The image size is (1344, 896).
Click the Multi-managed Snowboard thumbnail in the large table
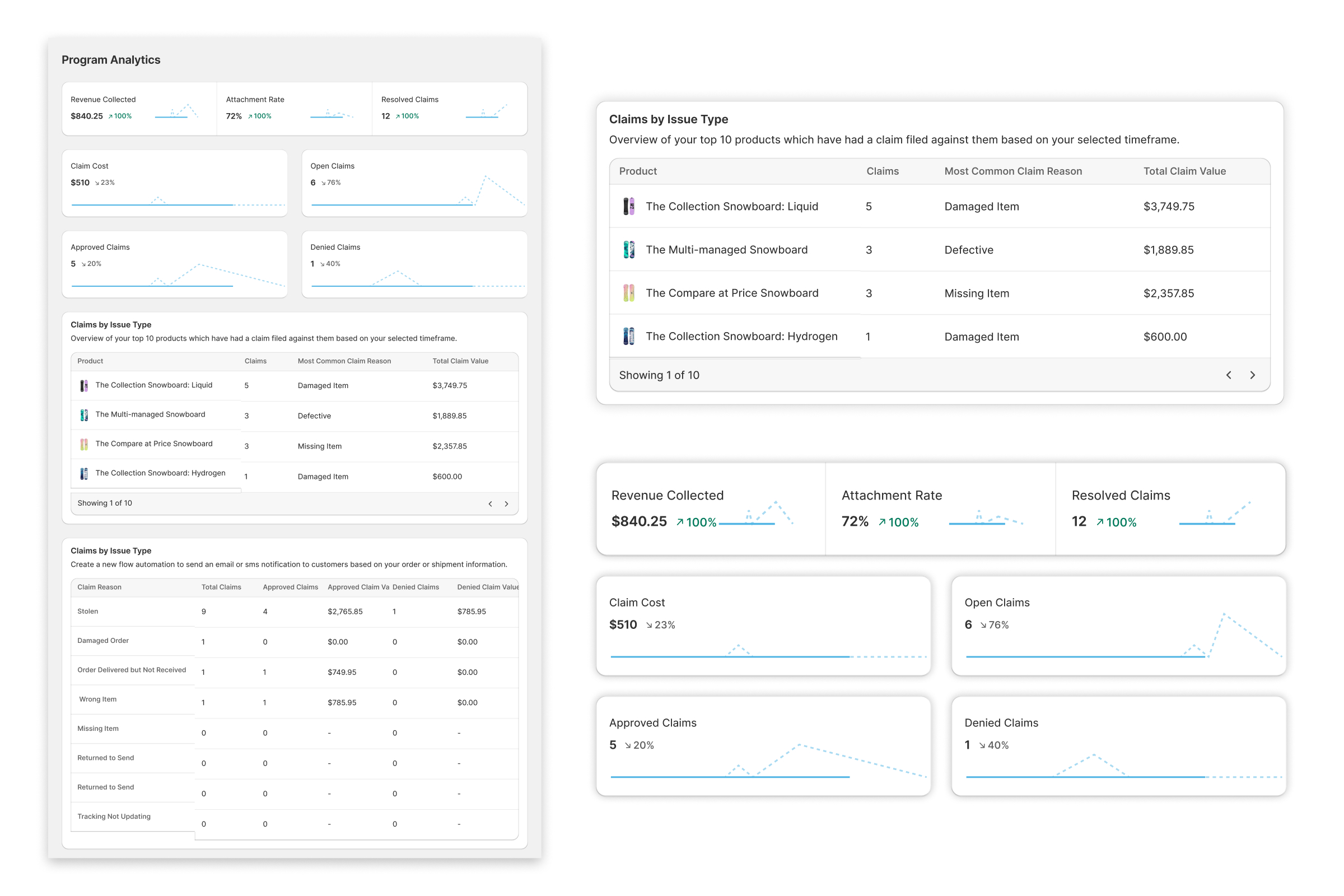click(x=628, y=250)
